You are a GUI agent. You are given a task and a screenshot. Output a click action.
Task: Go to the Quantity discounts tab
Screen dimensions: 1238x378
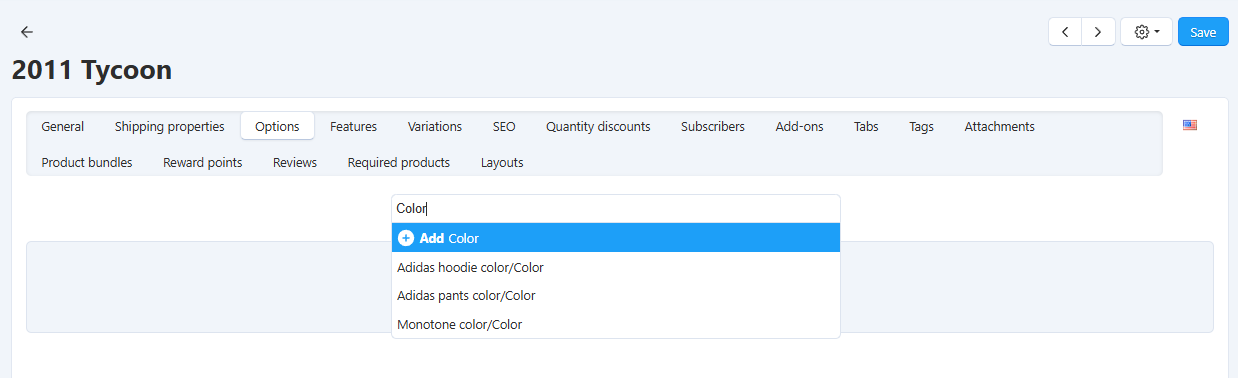[x=598, y=126]
